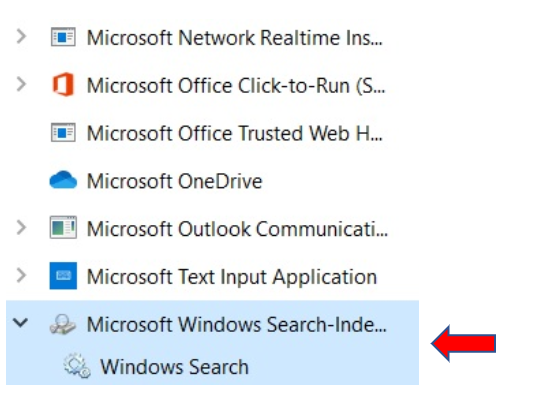Viewport: 542px width, 408px height.
Task: Click the orange Microsoft Office Click-to-Run icon
Action: click(x=63, y=85)
